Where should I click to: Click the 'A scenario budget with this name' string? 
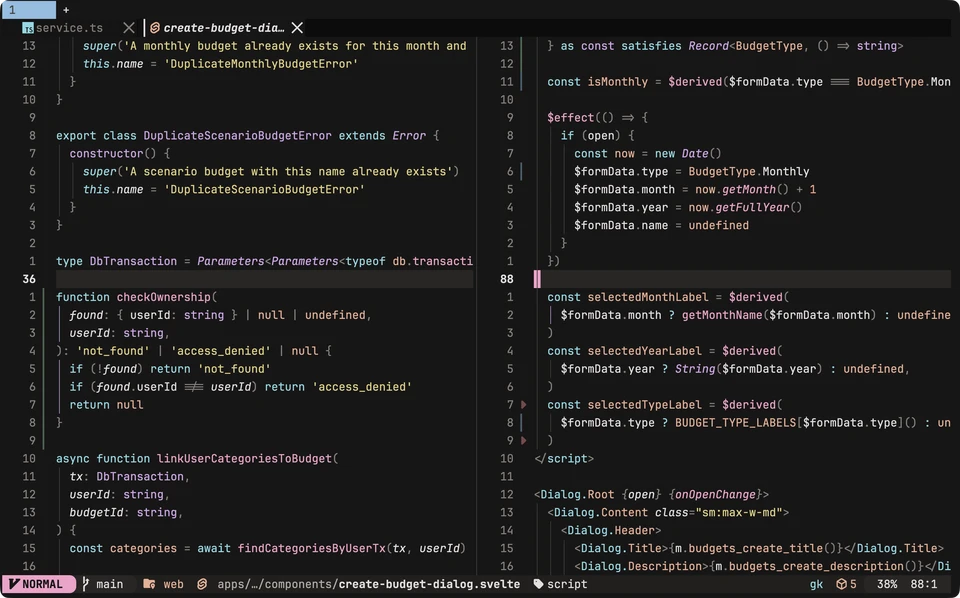tap(288, 171)
